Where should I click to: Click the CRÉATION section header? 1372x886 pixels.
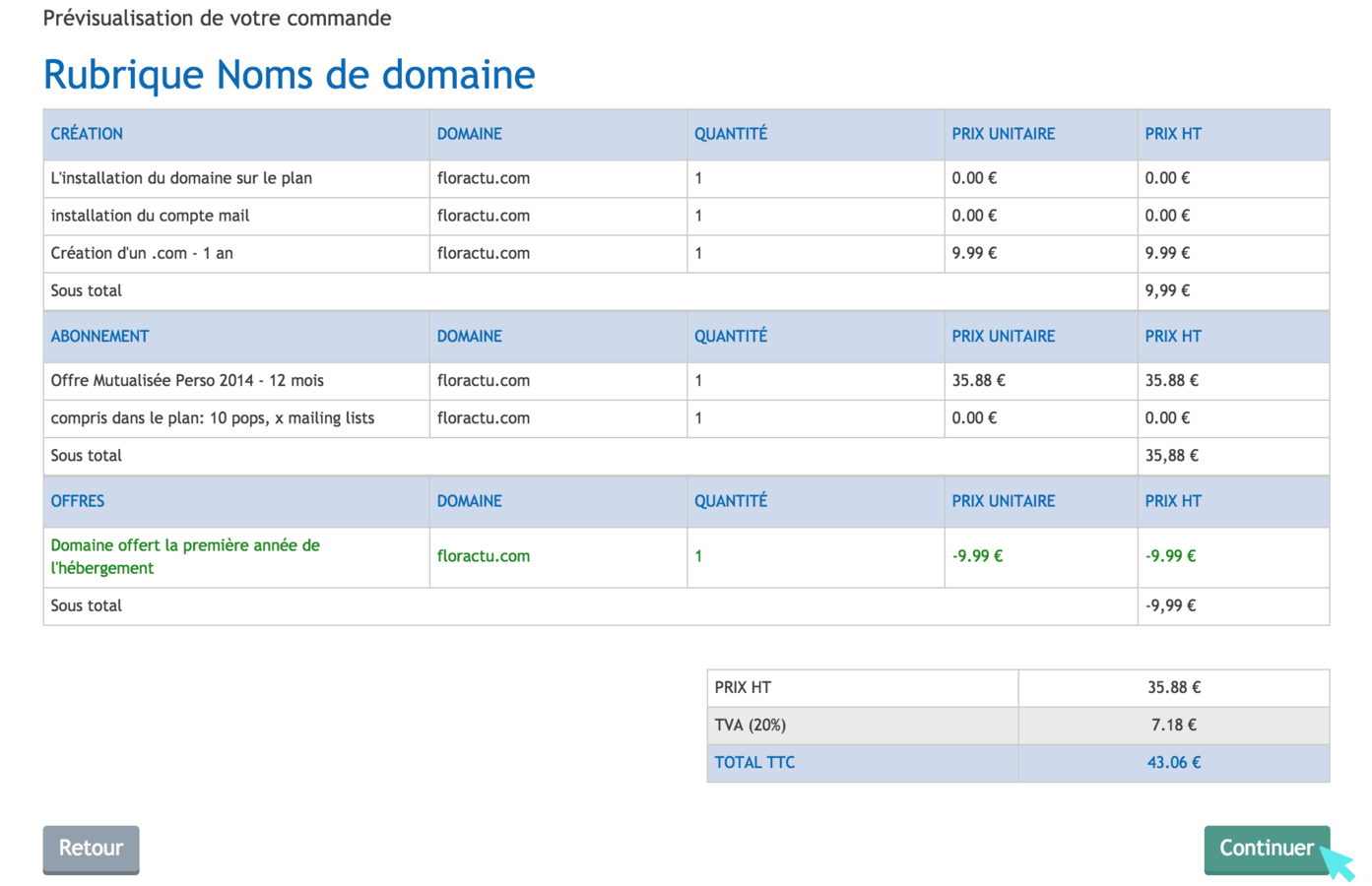pyautogui.click(x=87, y=134)
